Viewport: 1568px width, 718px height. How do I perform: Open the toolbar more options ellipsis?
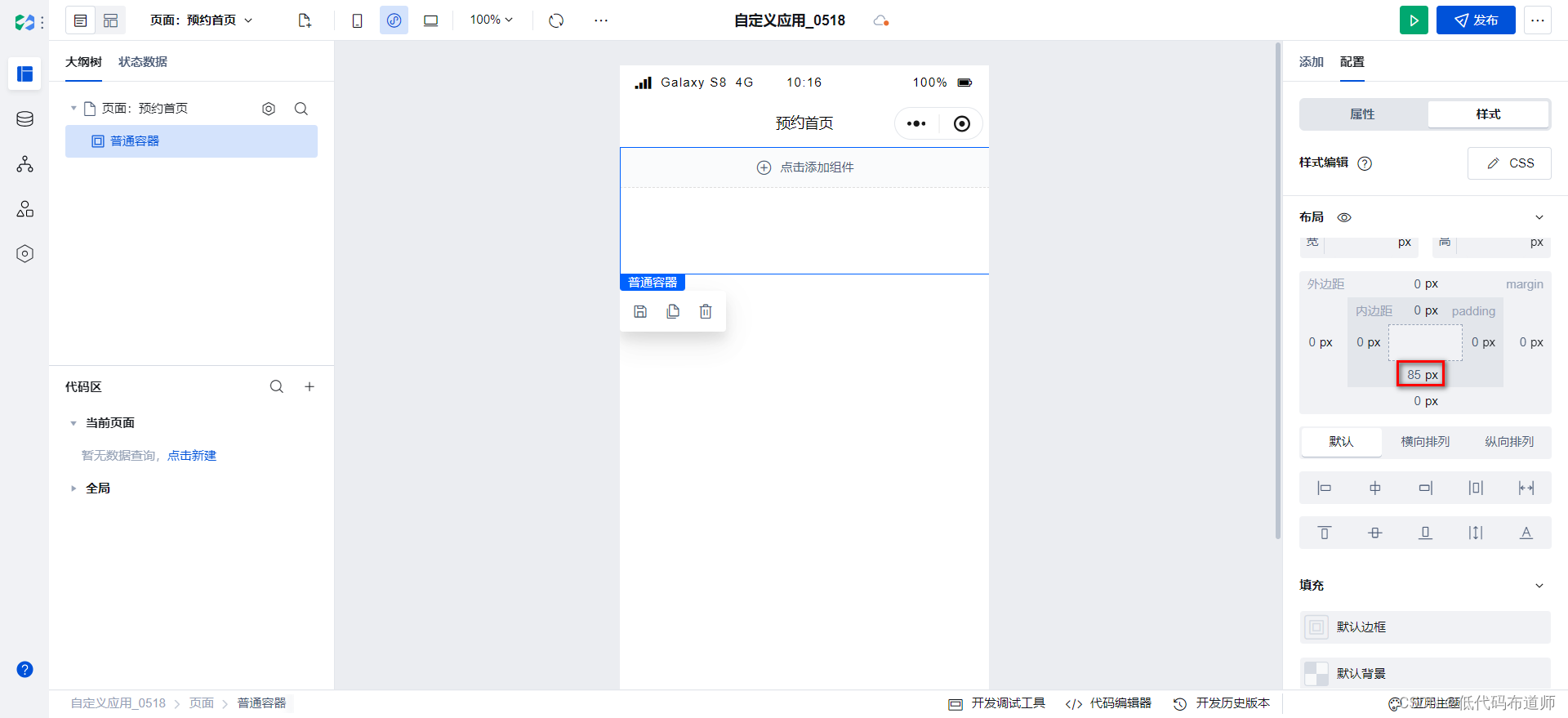click(x=601, y=20)
